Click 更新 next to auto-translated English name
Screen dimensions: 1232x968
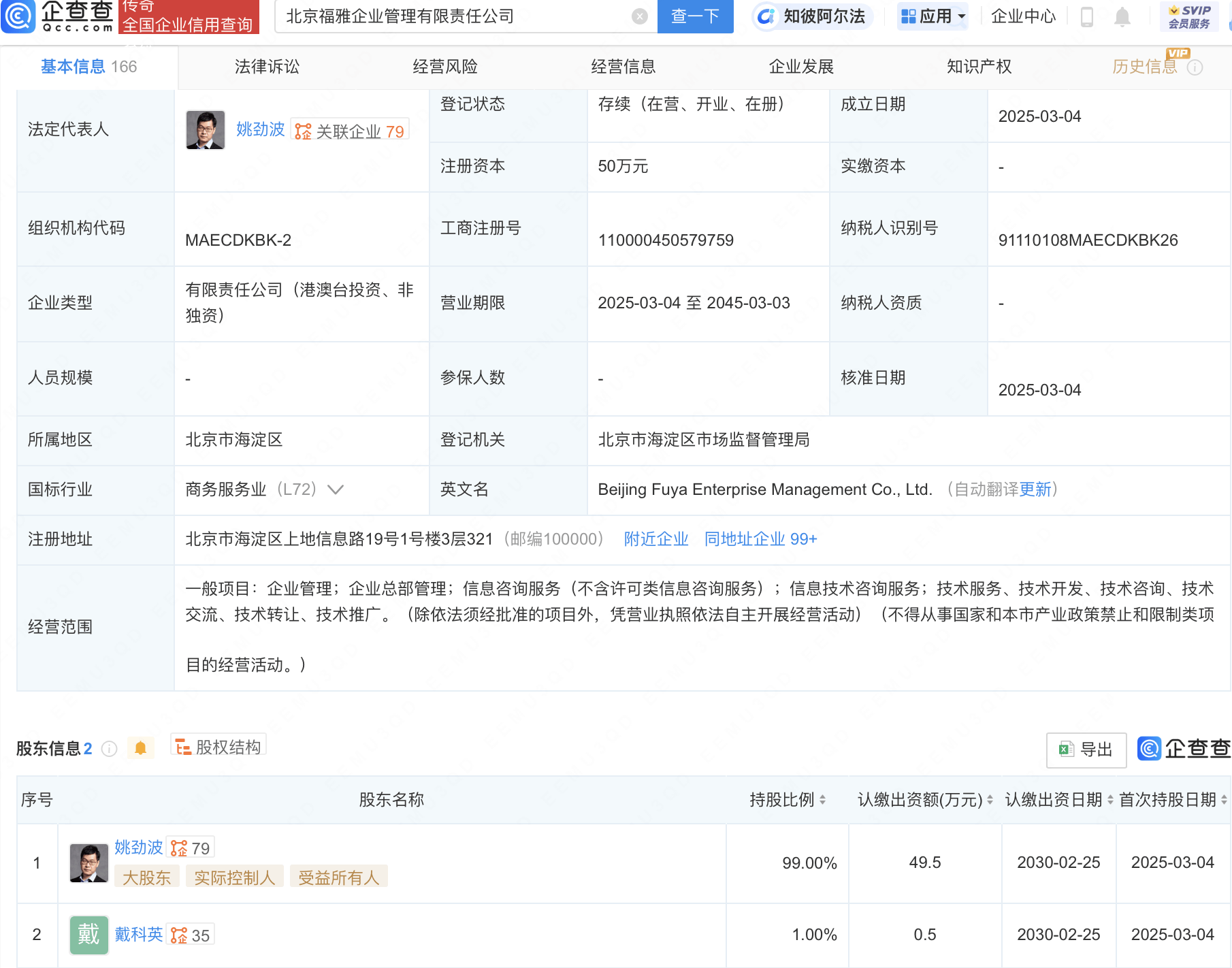coord(1035,489)
